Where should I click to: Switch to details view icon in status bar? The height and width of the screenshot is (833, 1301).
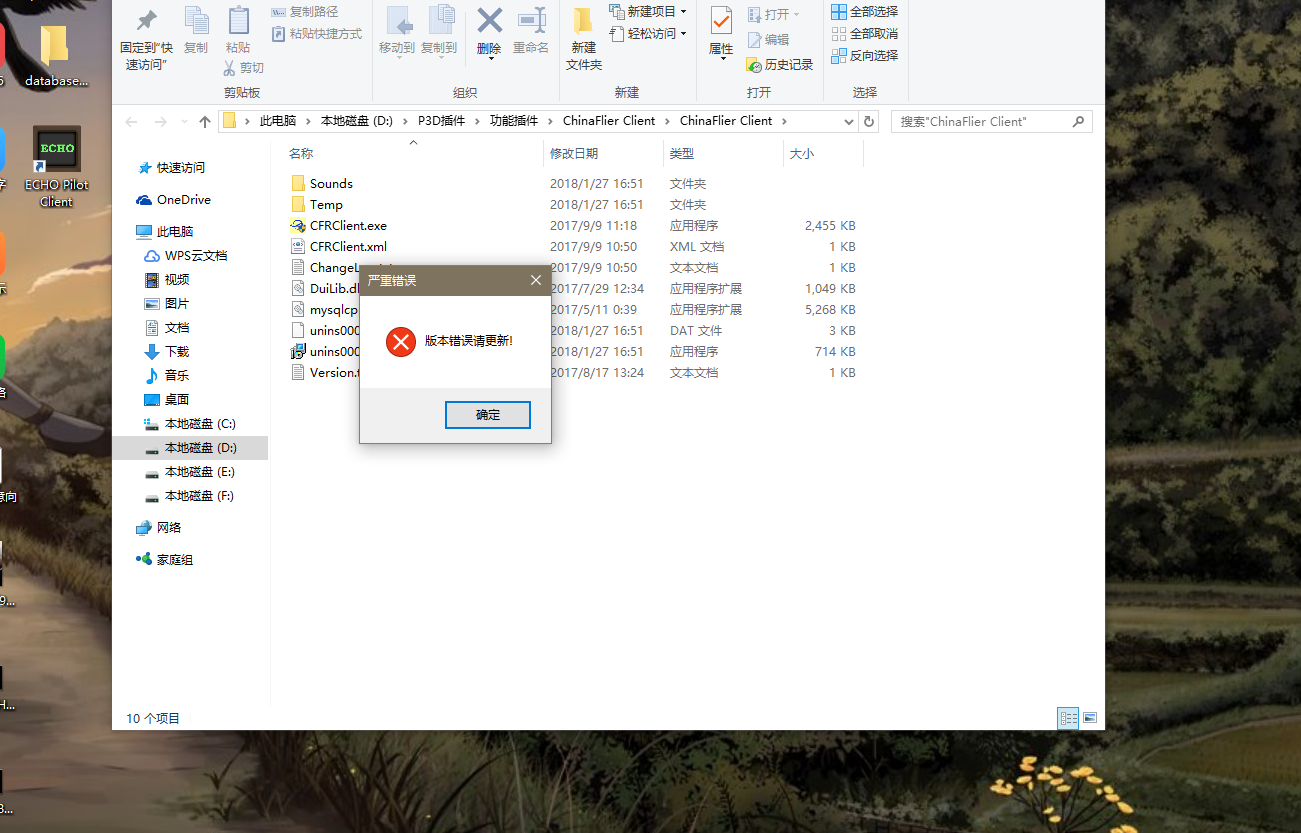[1068, 718]
